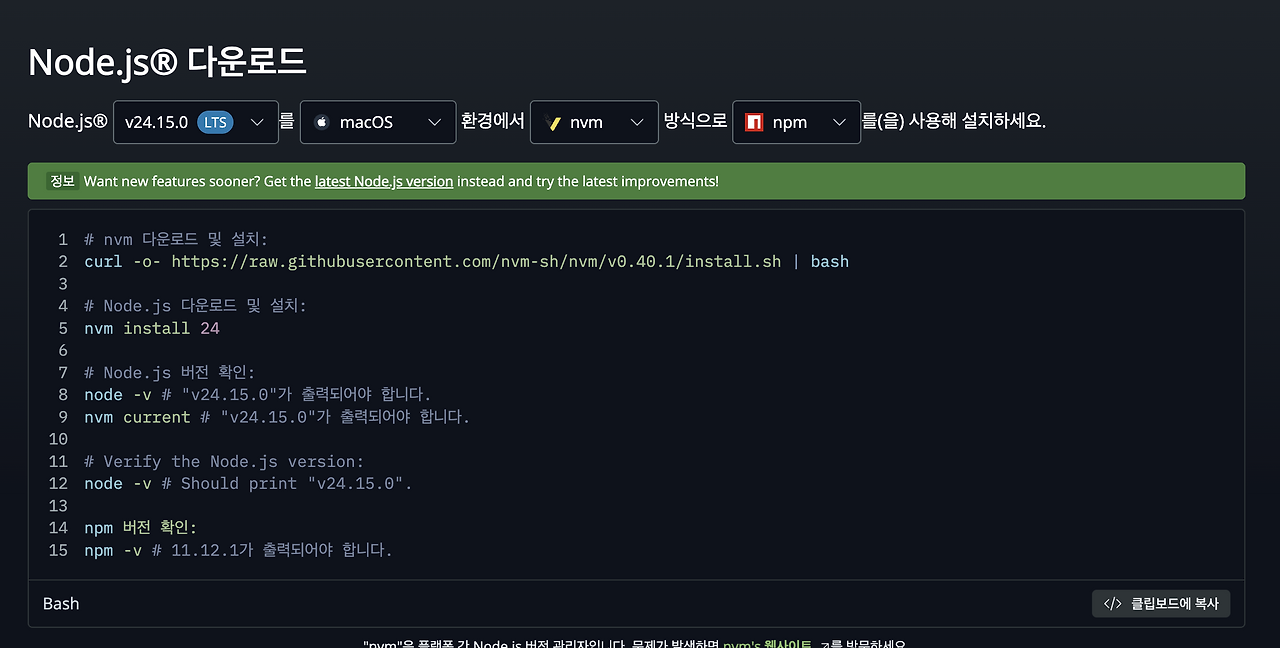Image resolution: width=1280 pixels, height=648 pixels.
Task: Click the 'npm 버전 확인:' line
Action: [x=141, y=527]
